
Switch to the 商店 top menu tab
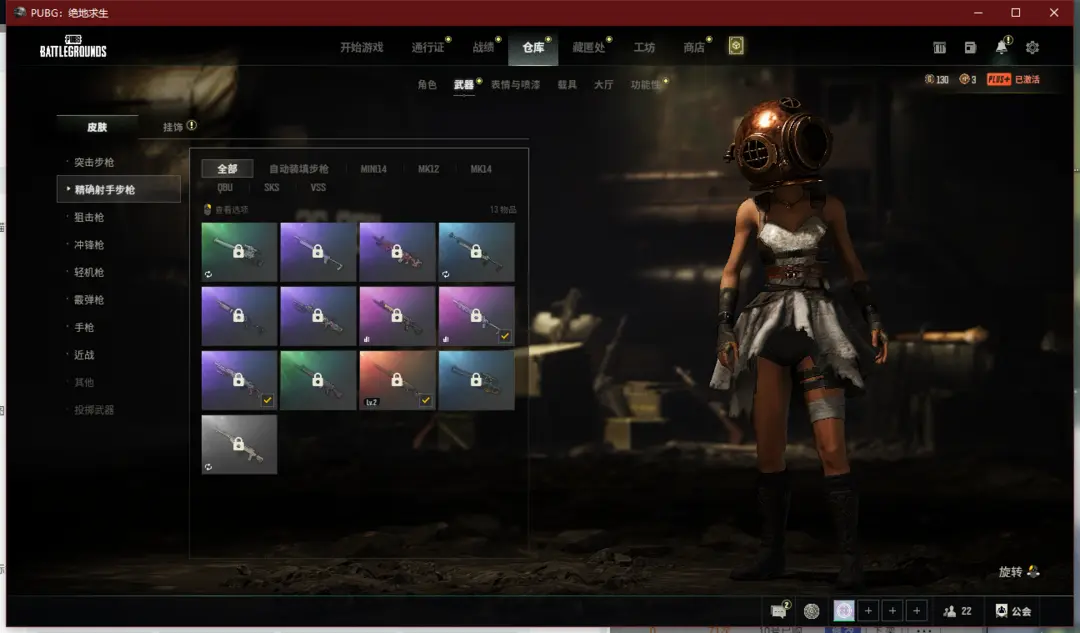pyautogui.click(x=694, y=48)
